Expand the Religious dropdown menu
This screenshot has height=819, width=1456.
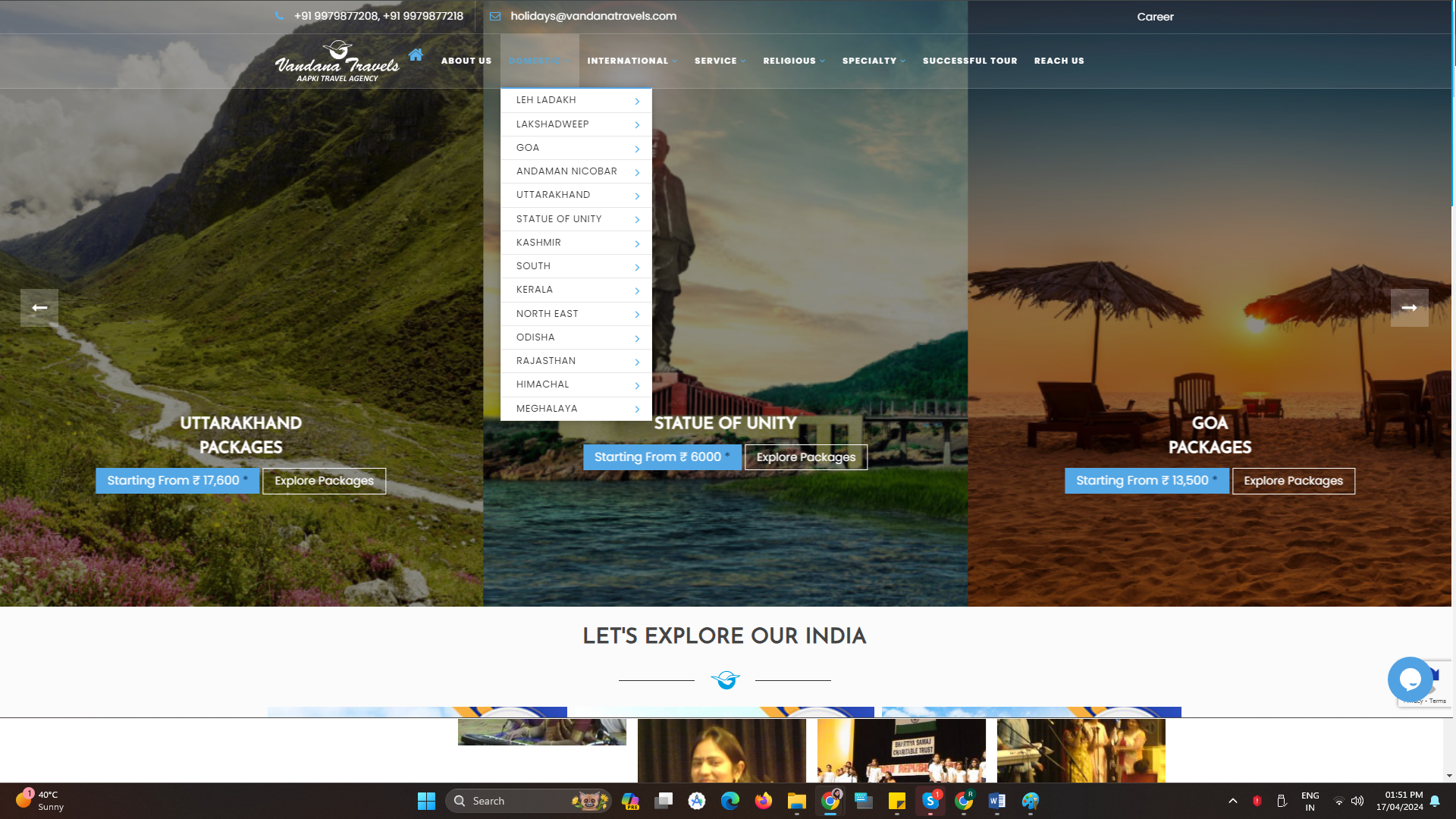793,61
